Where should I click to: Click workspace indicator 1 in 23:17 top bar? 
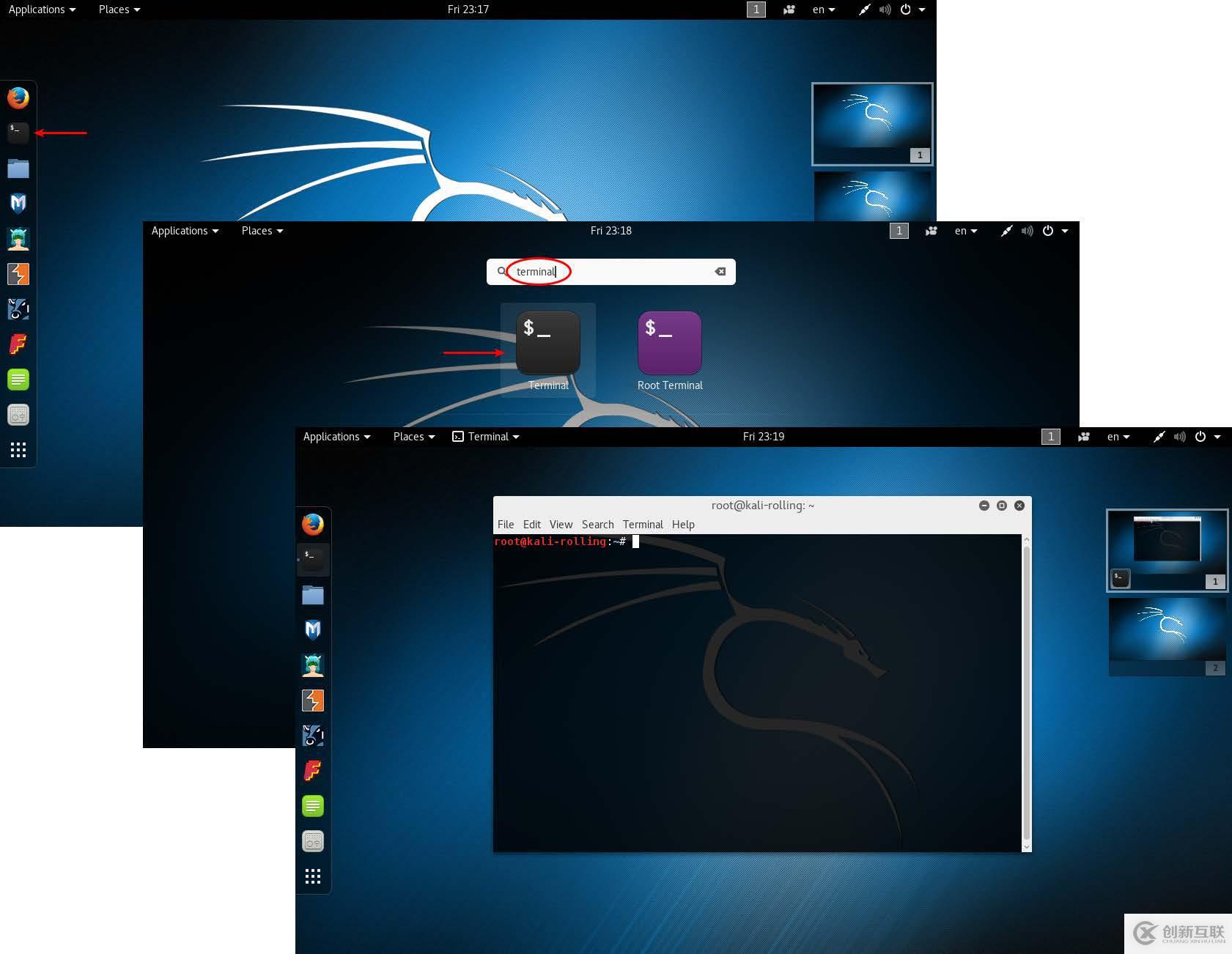[756, 10]
